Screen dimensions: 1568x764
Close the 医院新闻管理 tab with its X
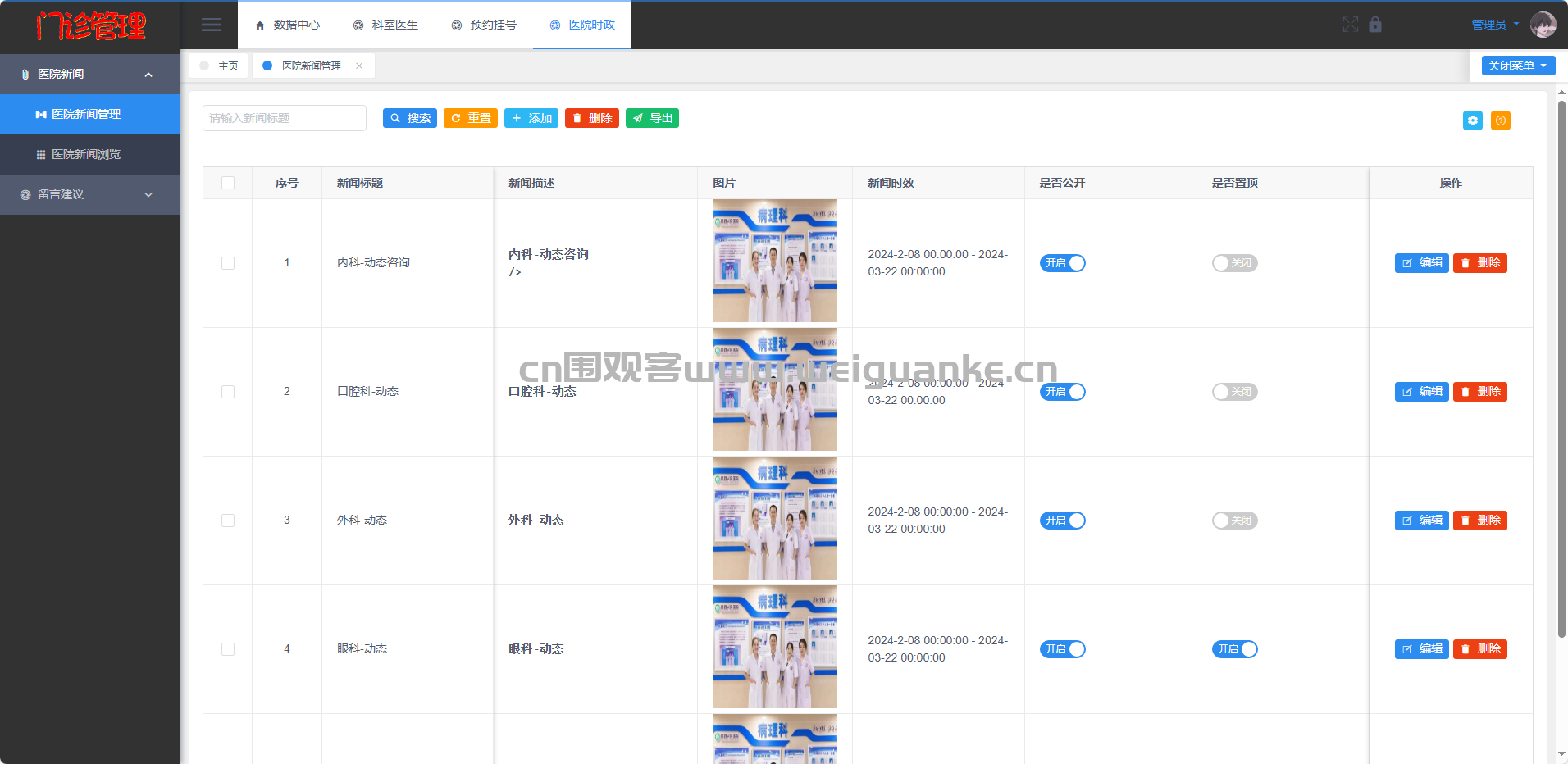[x=359, y=66]
